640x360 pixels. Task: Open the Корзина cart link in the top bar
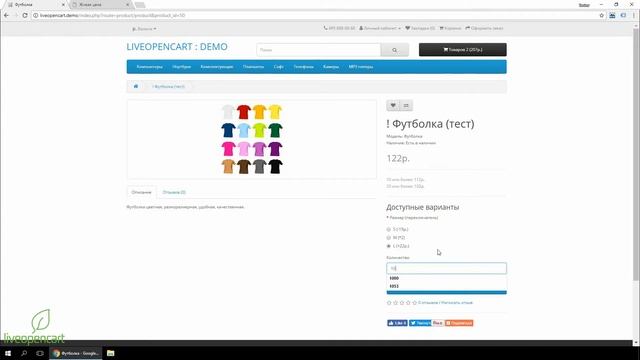tap(450, 28)
